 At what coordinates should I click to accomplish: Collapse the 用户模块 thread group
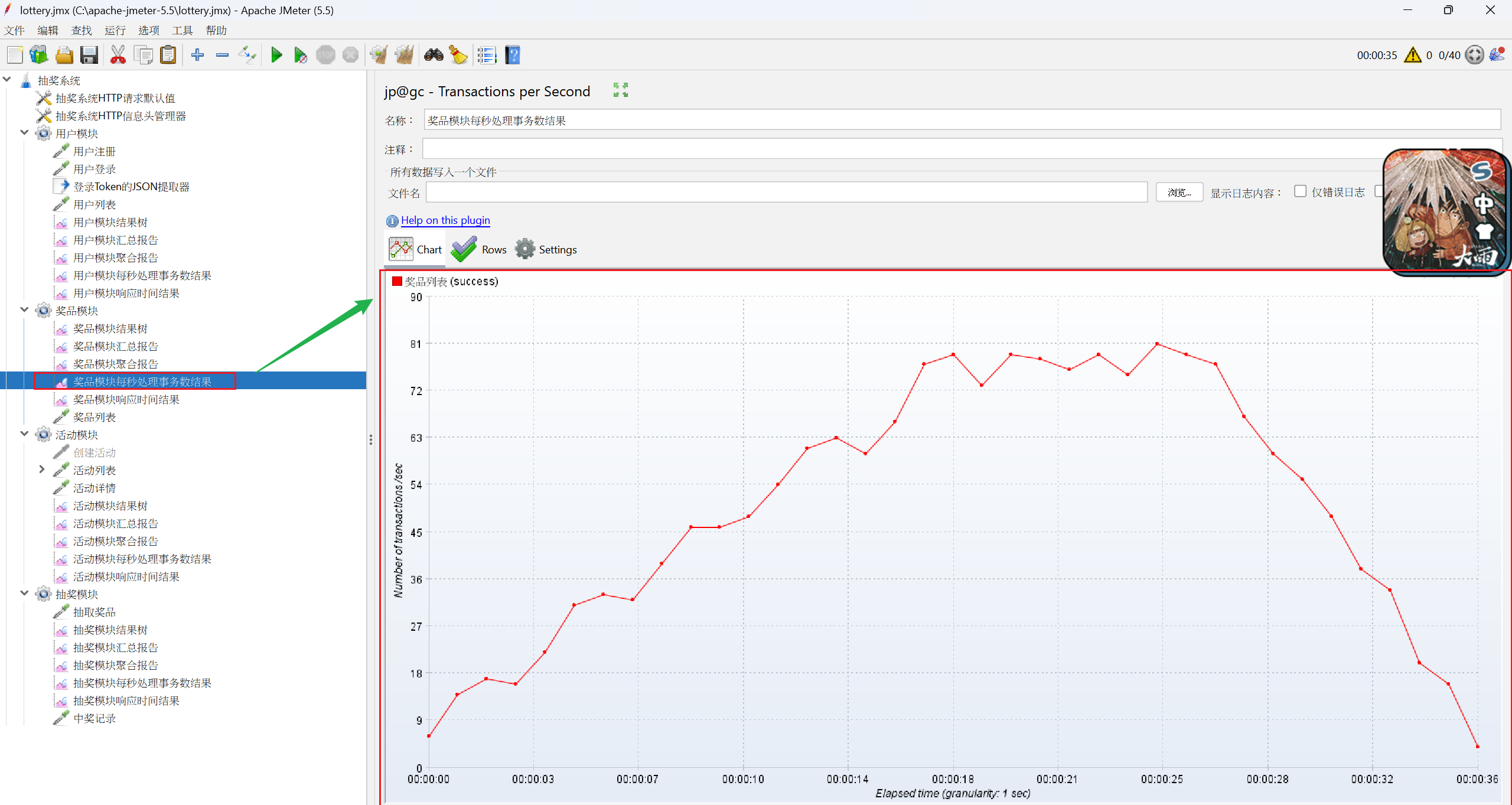24,133
